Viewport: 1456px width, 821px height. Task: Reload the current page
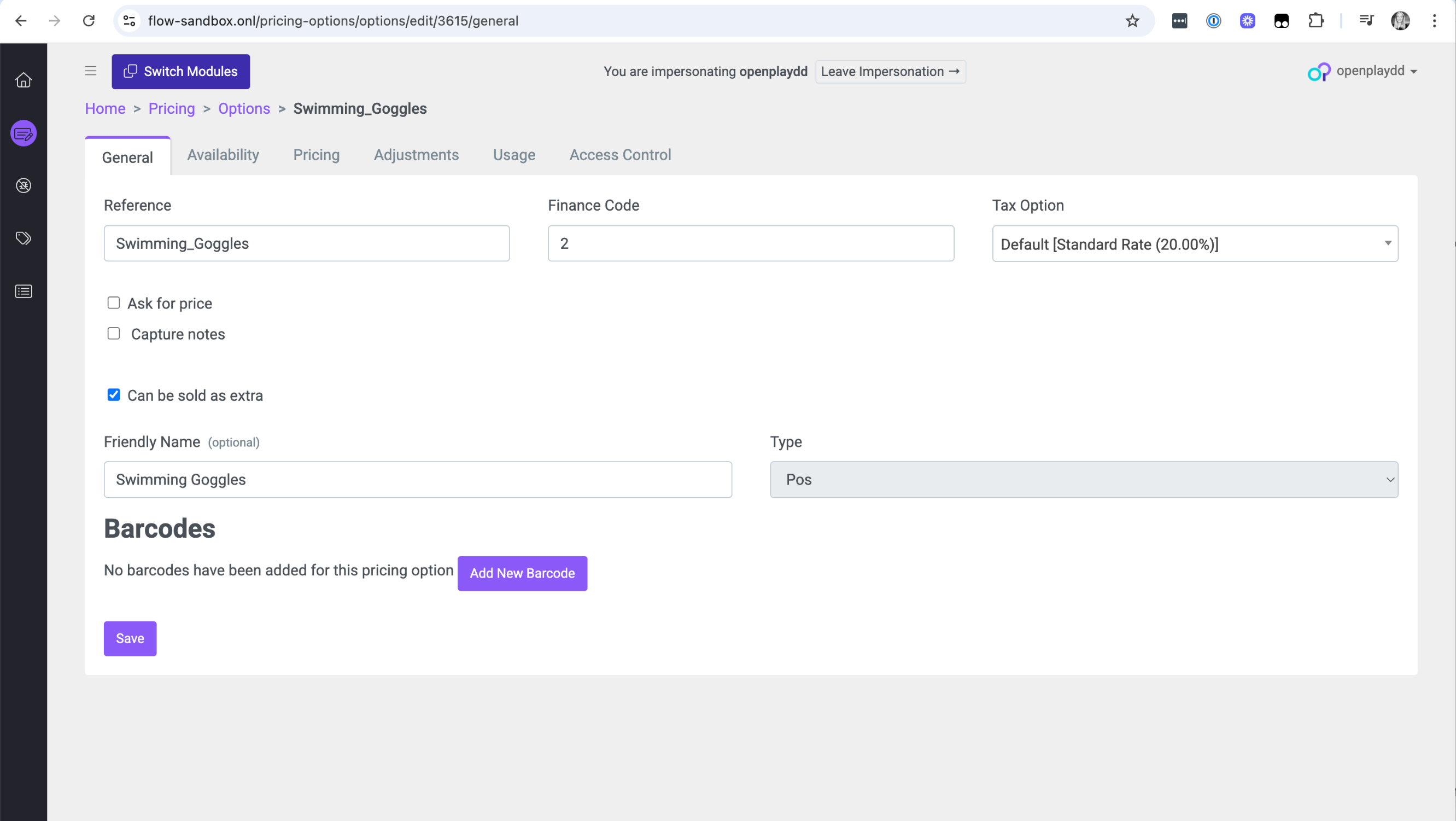coord(89,21)
